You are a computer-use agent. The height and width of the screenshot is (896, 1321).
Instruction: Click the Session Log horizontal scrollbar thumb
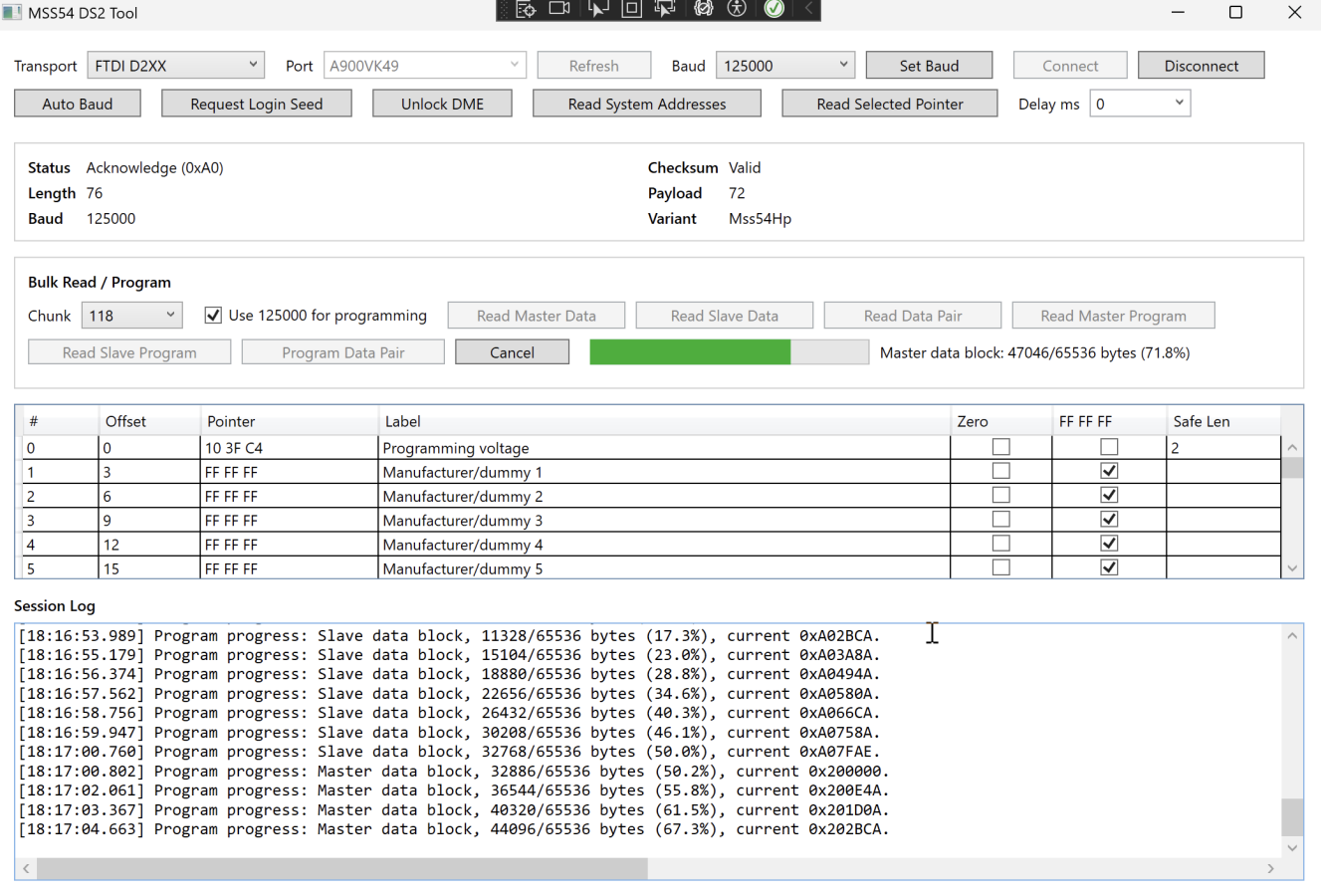pyautogui.click(x=341, y=869)
